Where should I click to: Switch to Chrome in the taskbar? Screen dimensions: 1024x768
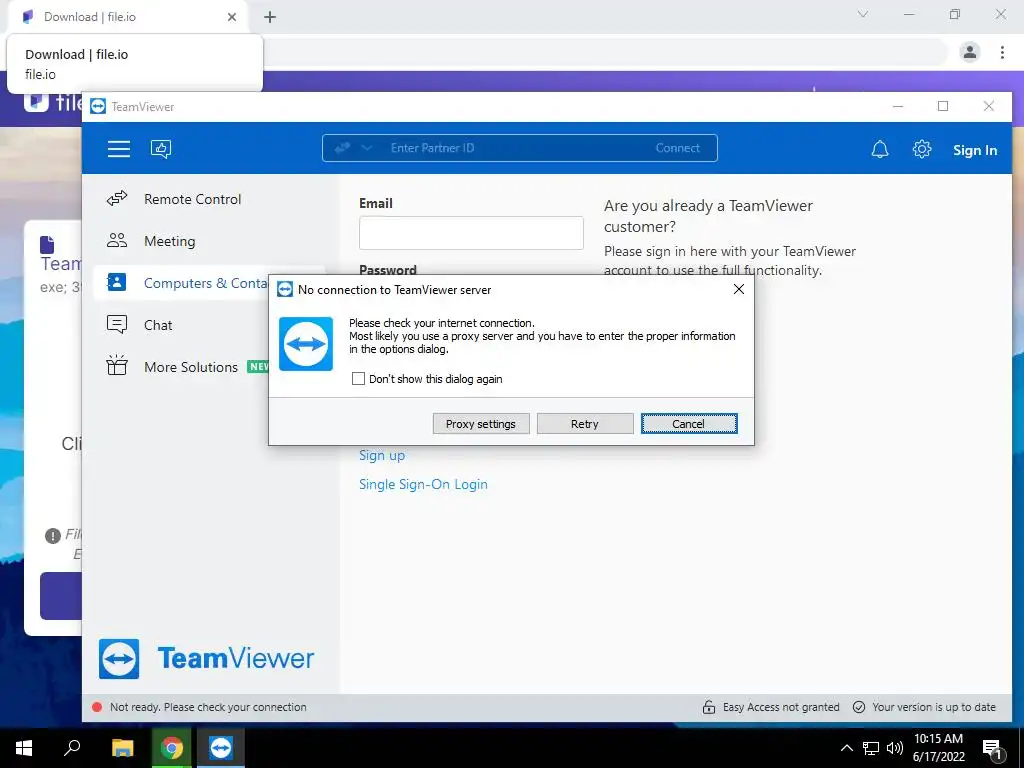coord(172,748)
